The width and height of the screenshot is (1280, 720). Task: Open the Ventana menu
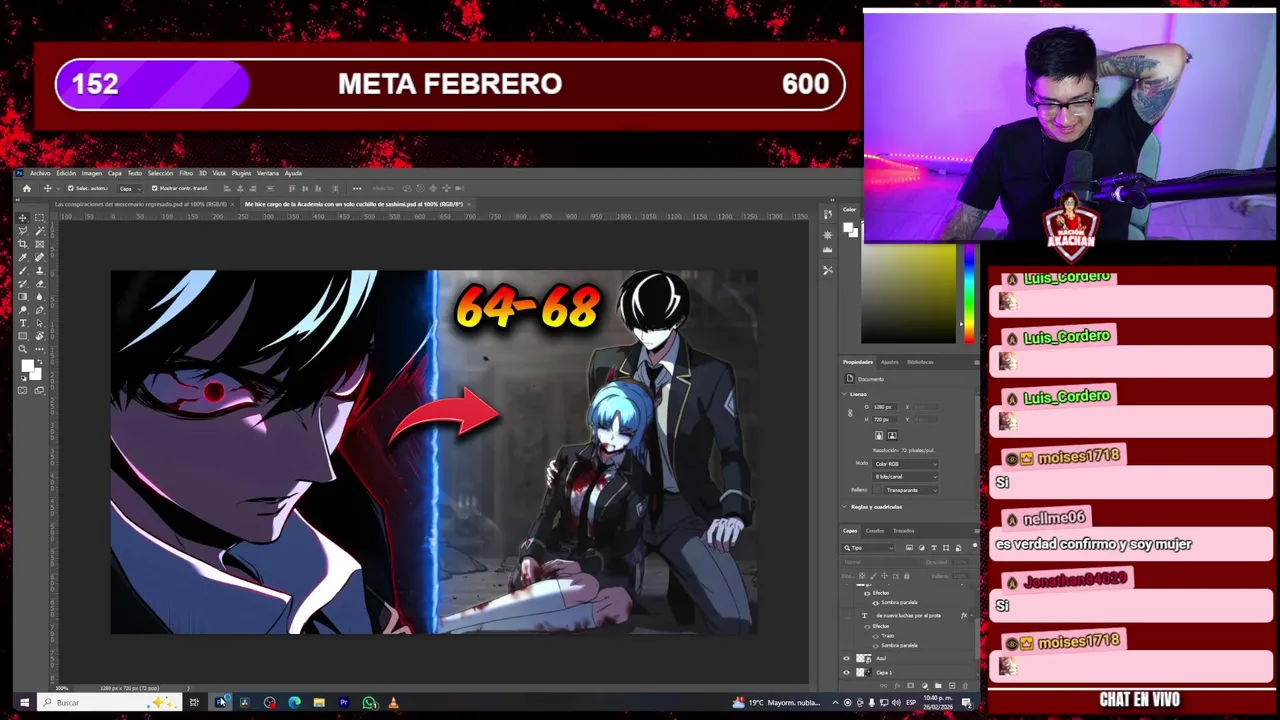pyautogui.click(x=268, y=173)
